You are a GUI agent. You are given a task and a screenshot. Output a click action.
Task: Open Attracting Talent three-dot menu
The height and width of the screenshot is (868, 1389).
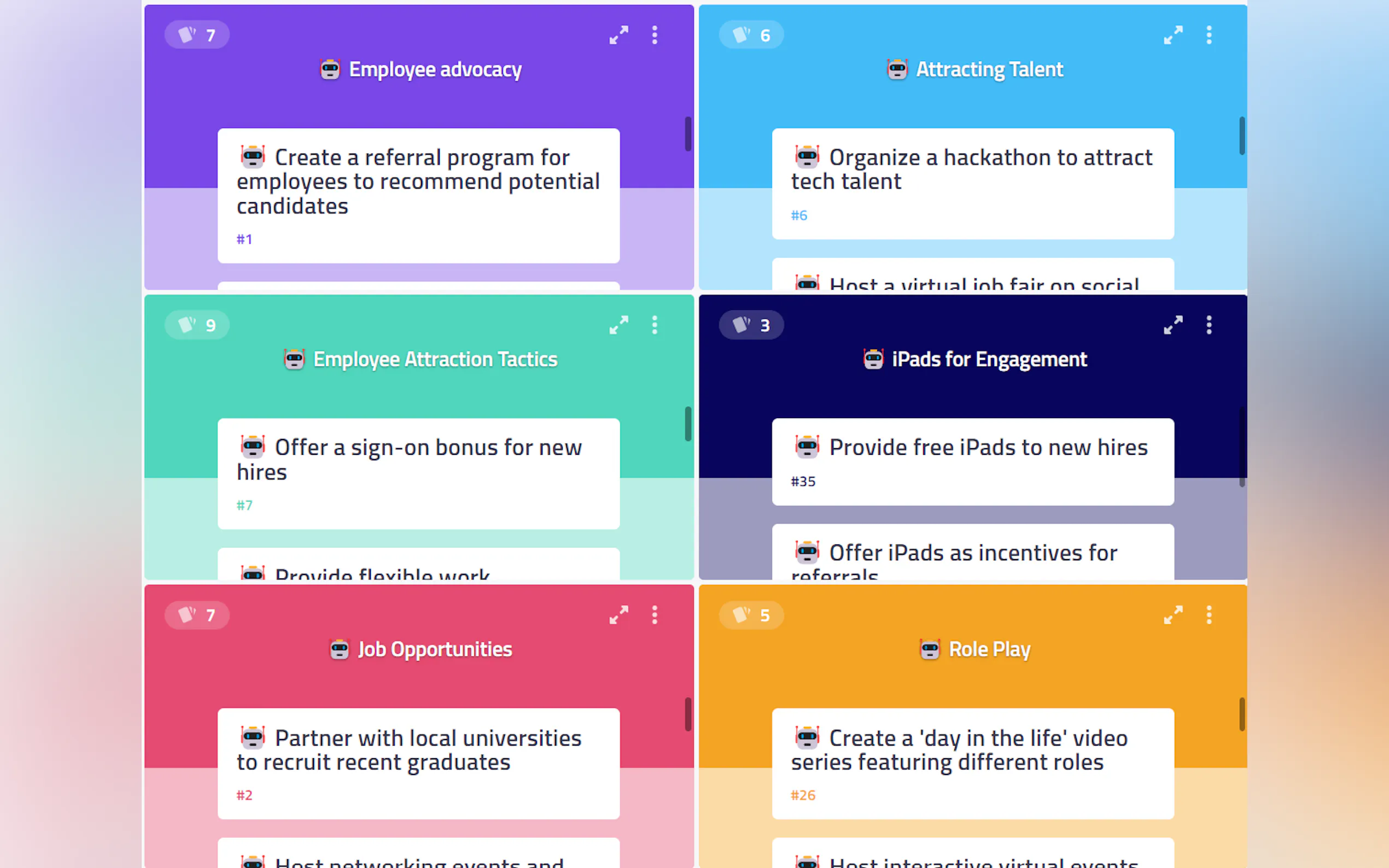click(x=1209, y=35)
